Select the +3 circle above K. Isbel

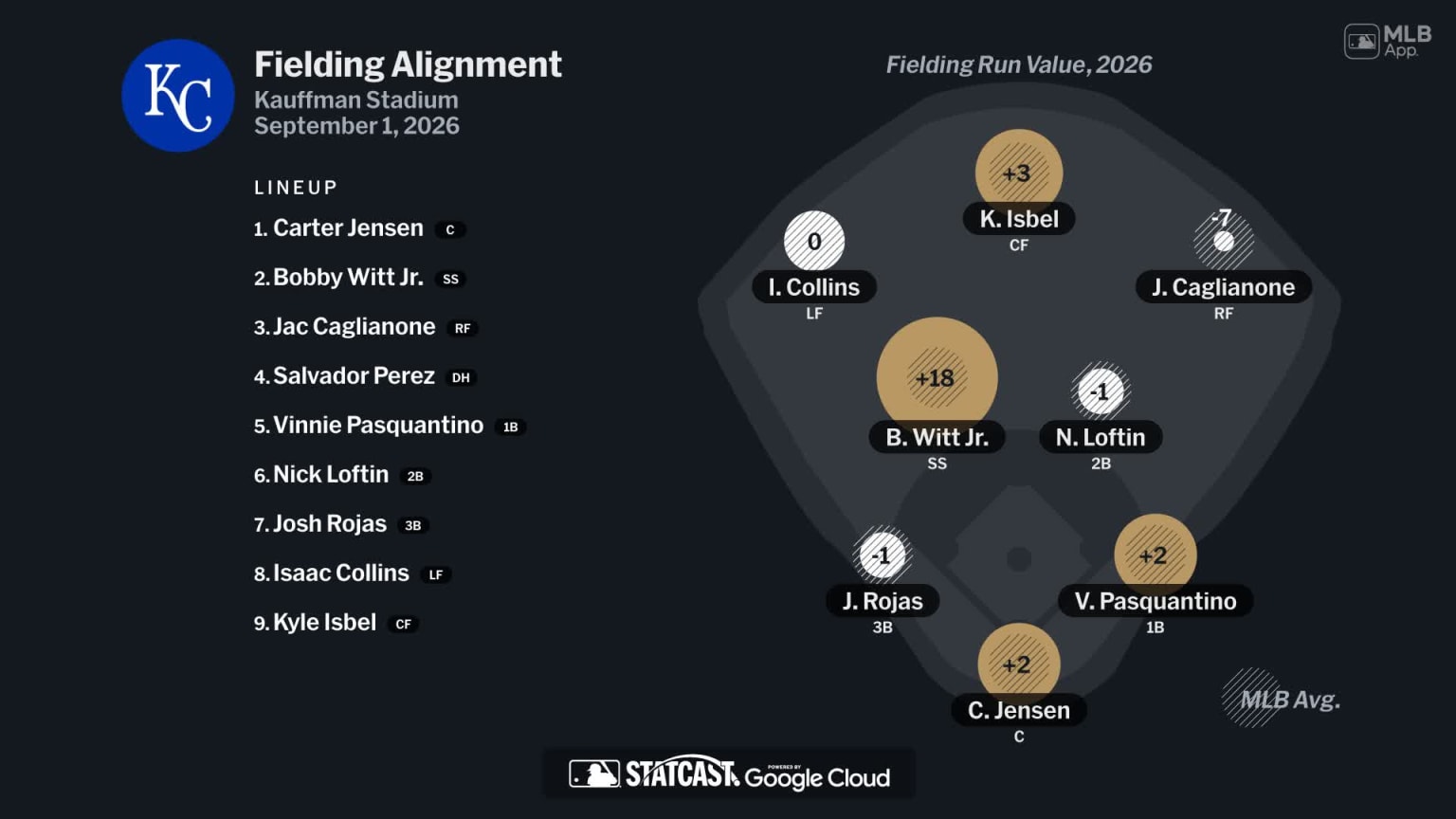pos(1018,173)
